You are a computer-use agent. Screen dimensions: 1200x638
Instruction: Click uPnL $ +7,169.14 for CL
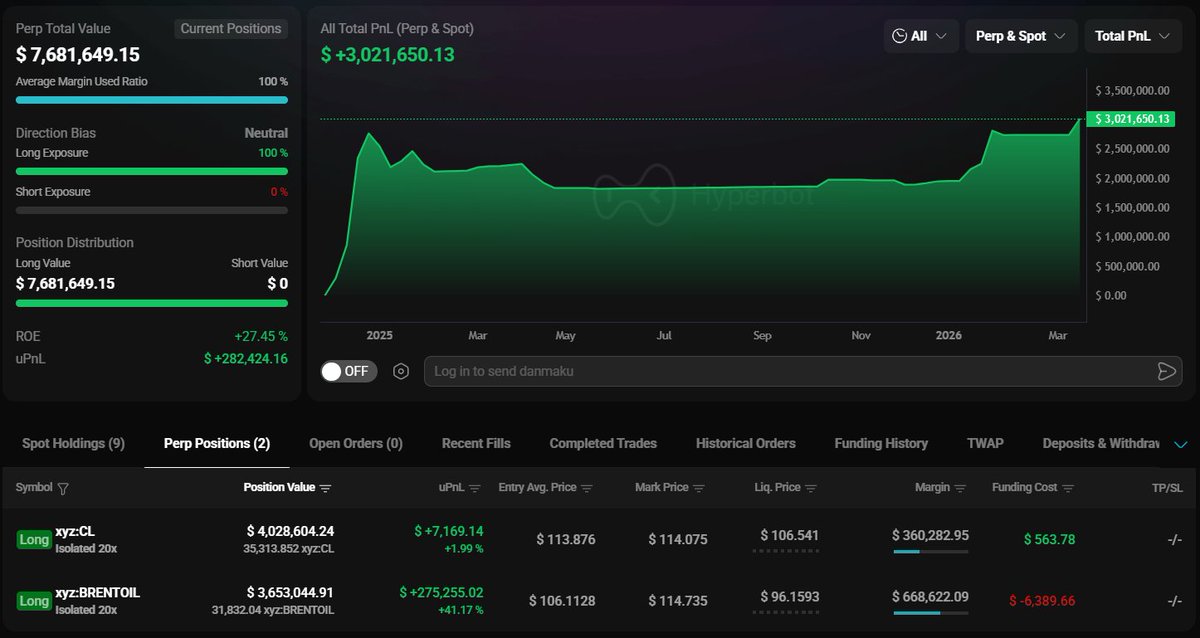(449, 531)
